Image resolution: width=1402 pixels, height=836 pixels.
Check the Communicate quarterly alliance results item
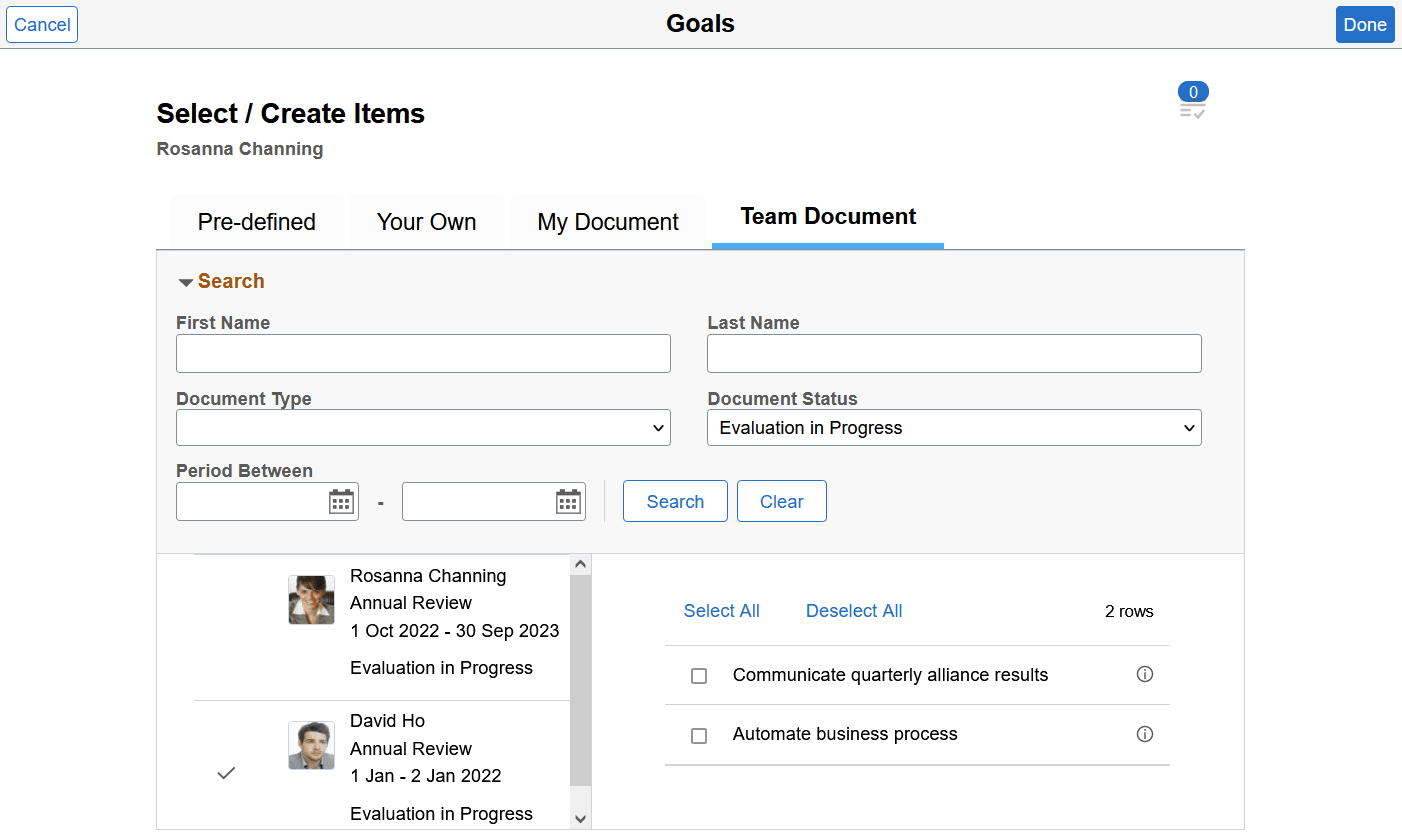click(x=697, y=675)
